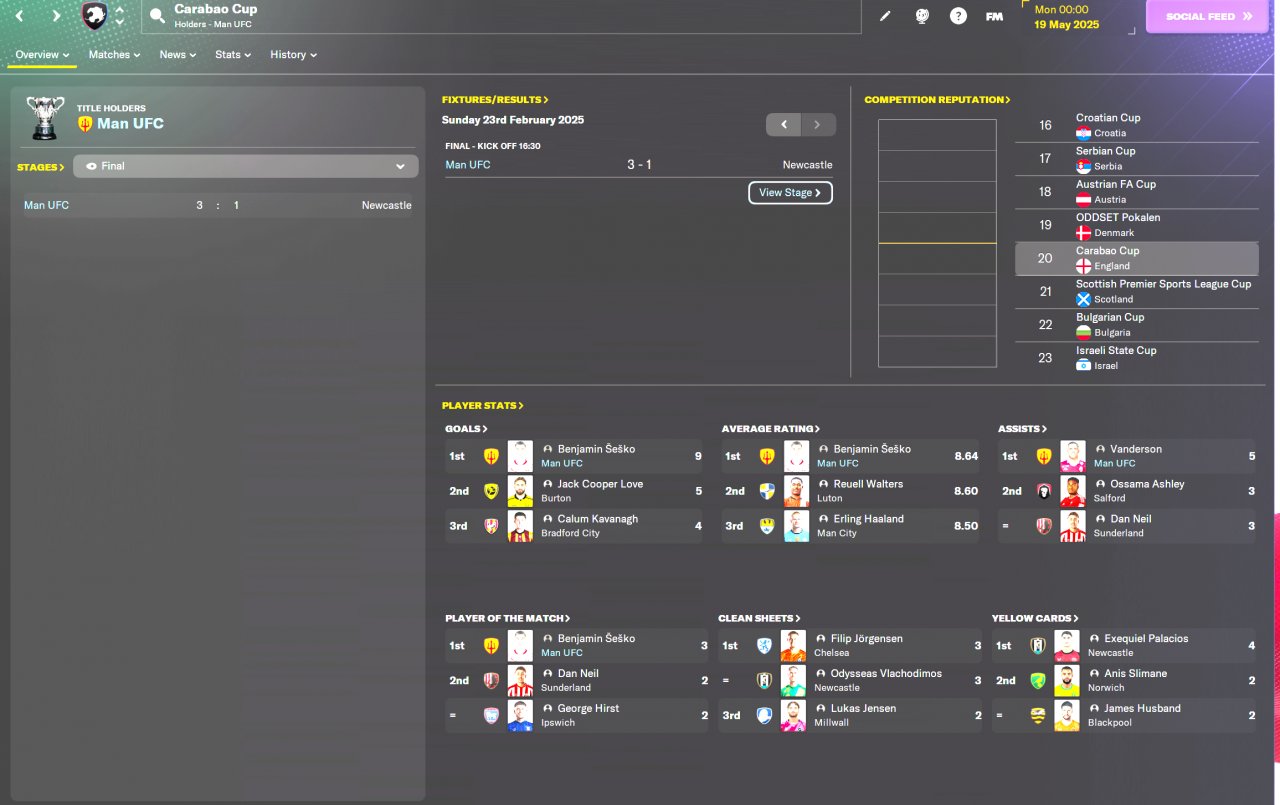Click Luton badge in Average Rating list
Screen dimensions: 1280x805
coord(767,491)
